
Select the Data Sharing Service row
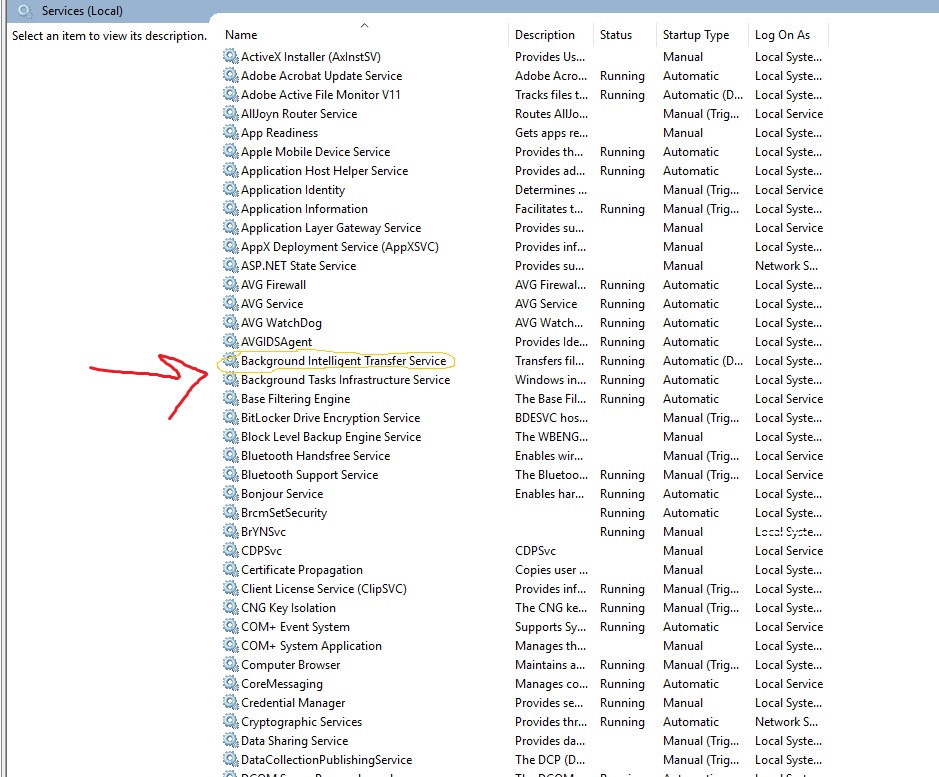coord(525,741)
